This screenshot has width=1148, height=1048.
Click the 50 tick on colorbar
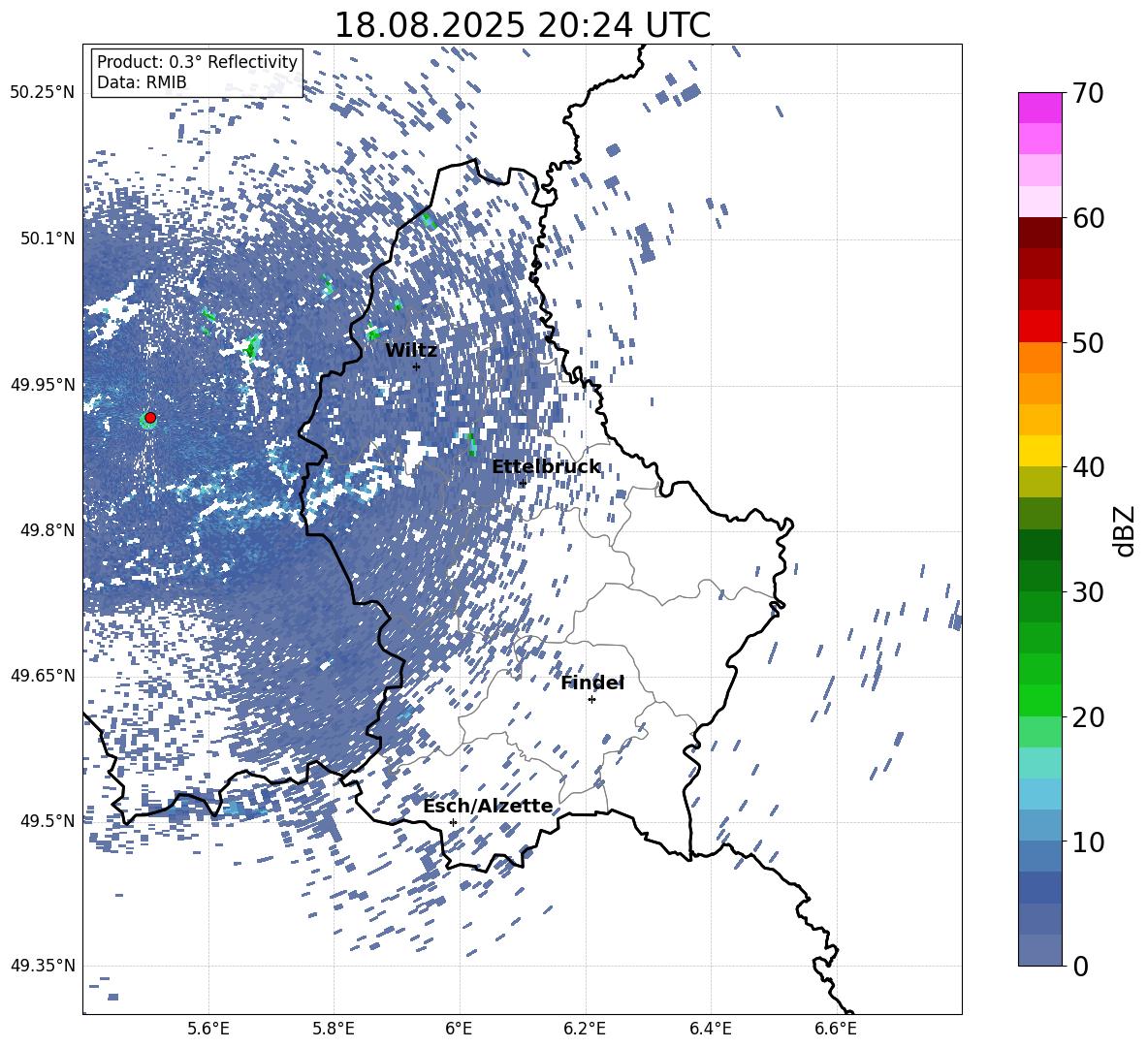[1088, 342]
